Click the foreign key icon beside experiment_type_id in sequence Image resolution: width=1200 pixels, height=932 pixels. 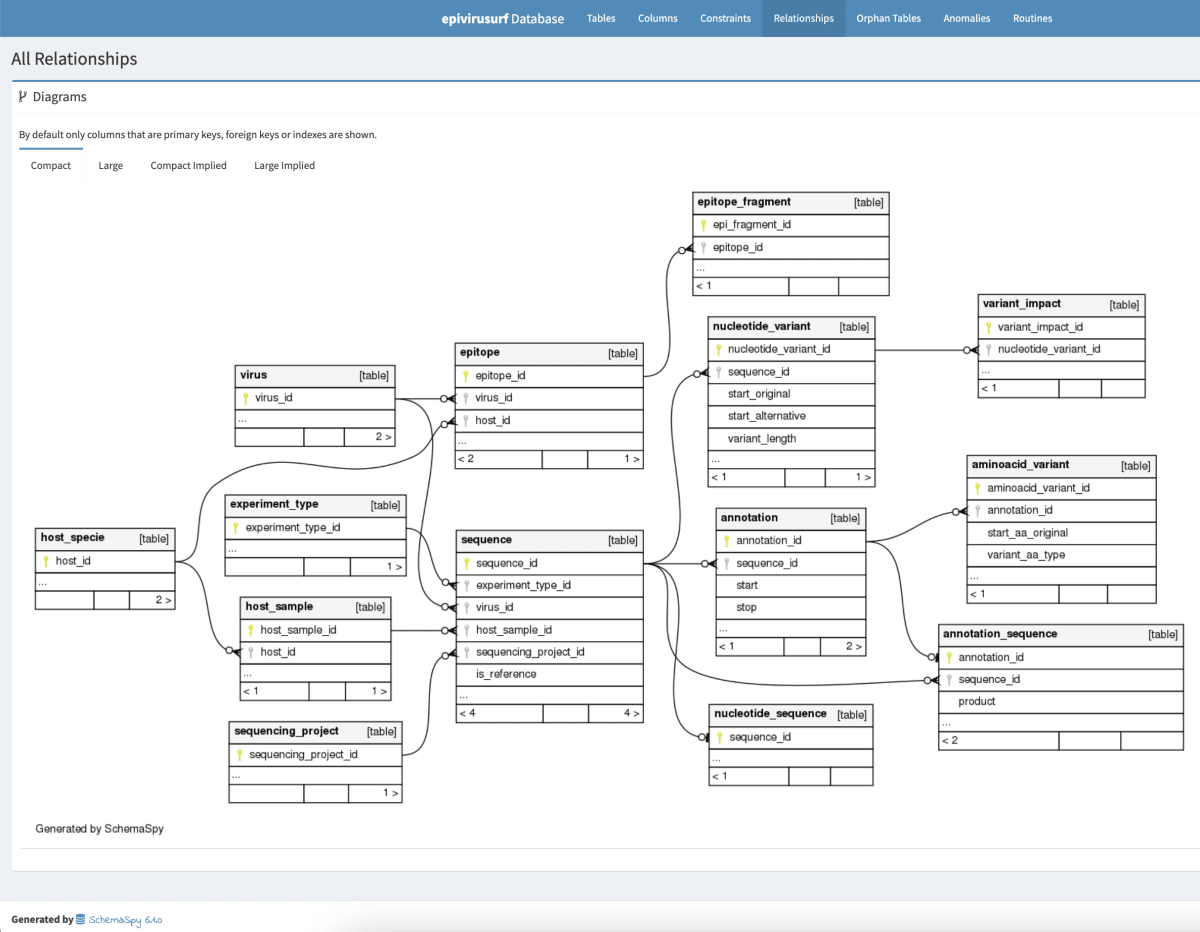pyautogui.click(x=466, y=585)
